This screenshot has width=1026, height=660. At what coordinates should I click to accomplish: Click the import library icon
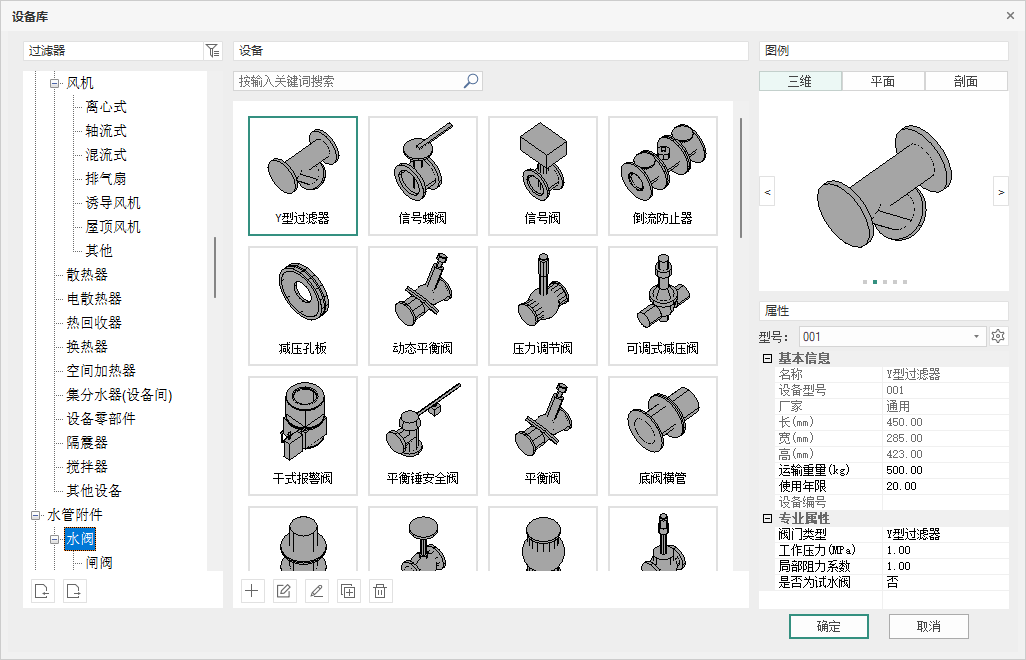tap(42, 591)
